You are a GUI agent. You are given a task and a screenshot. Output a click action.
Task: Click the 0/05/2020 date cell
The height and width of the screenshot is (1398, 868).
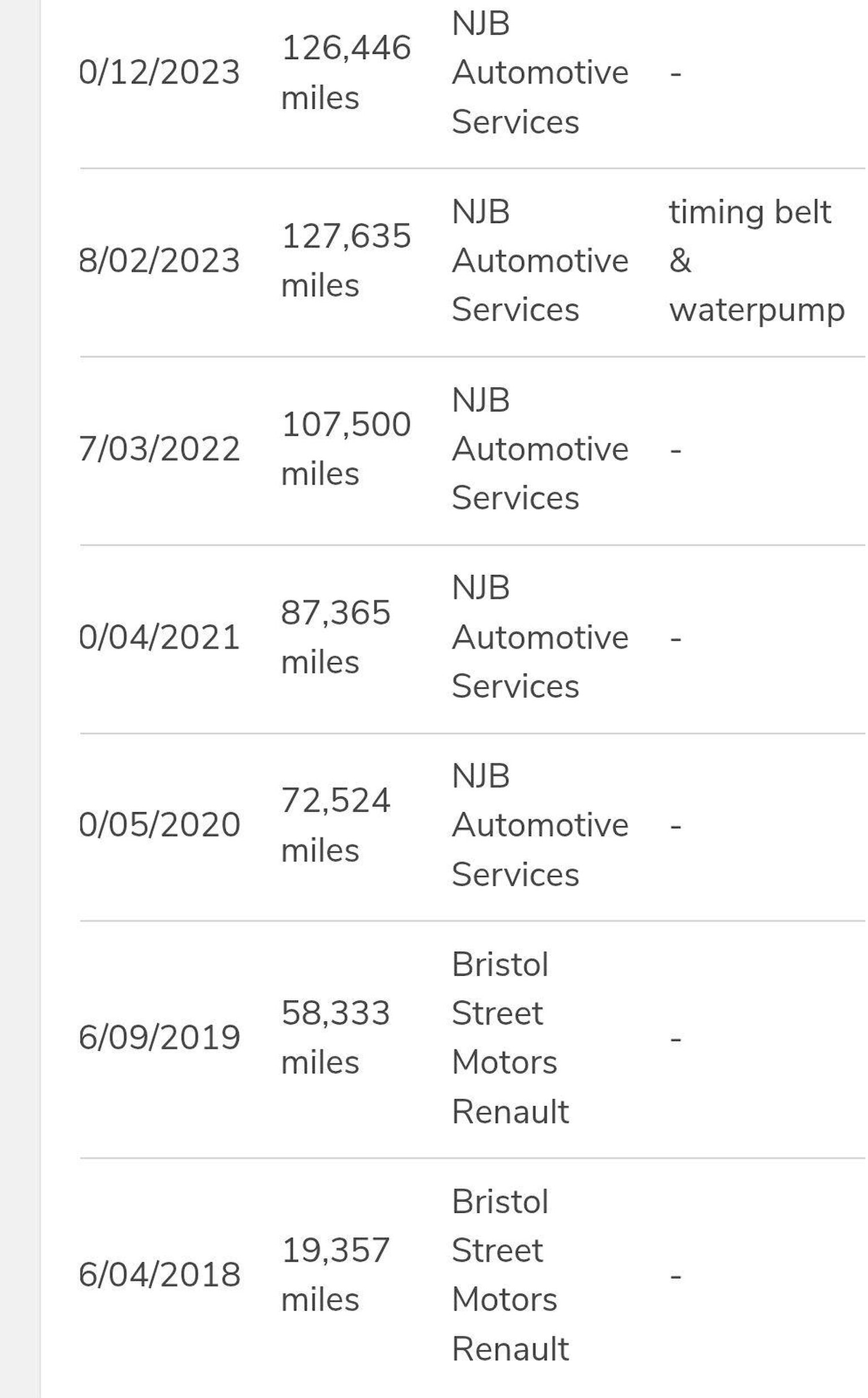(159, 825)
